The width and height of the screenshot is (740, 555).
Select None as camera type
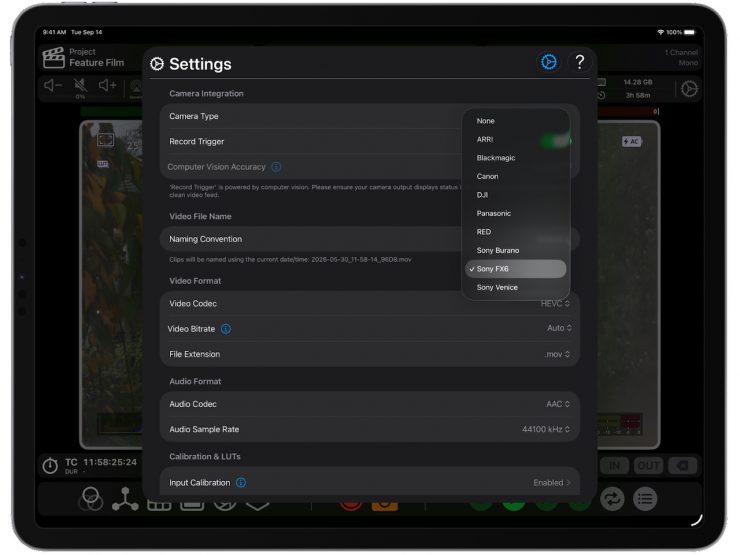515,121
